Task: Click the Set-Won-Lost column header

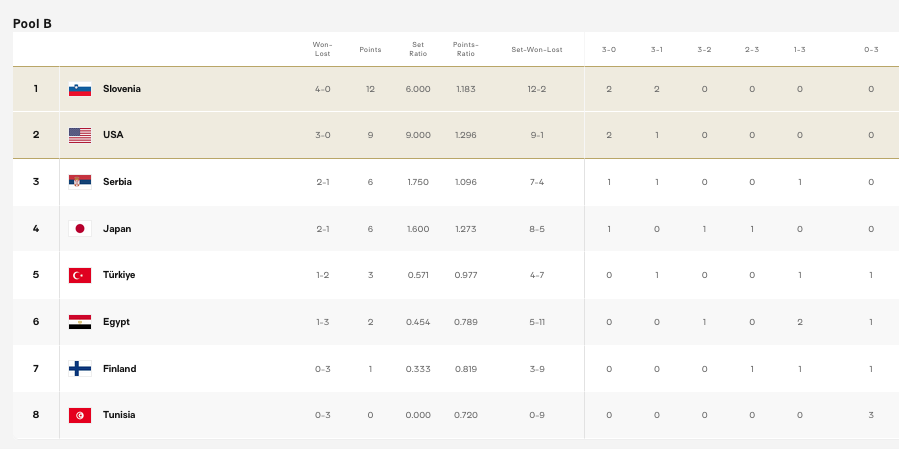Action: tap(537, 49)
